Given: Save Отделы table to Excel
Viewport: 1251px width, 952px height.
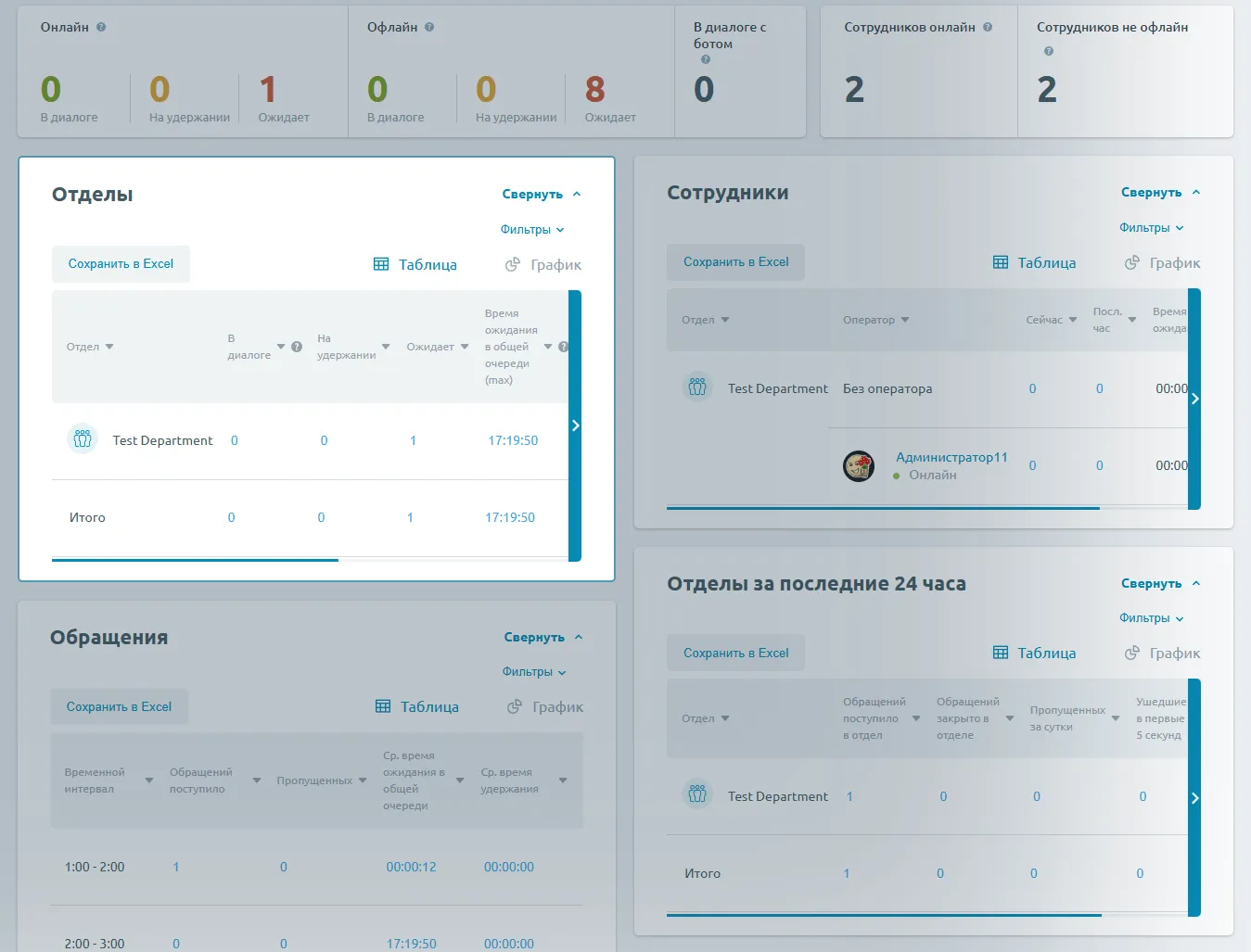Looking at the screenshot, I should point(121,264).
